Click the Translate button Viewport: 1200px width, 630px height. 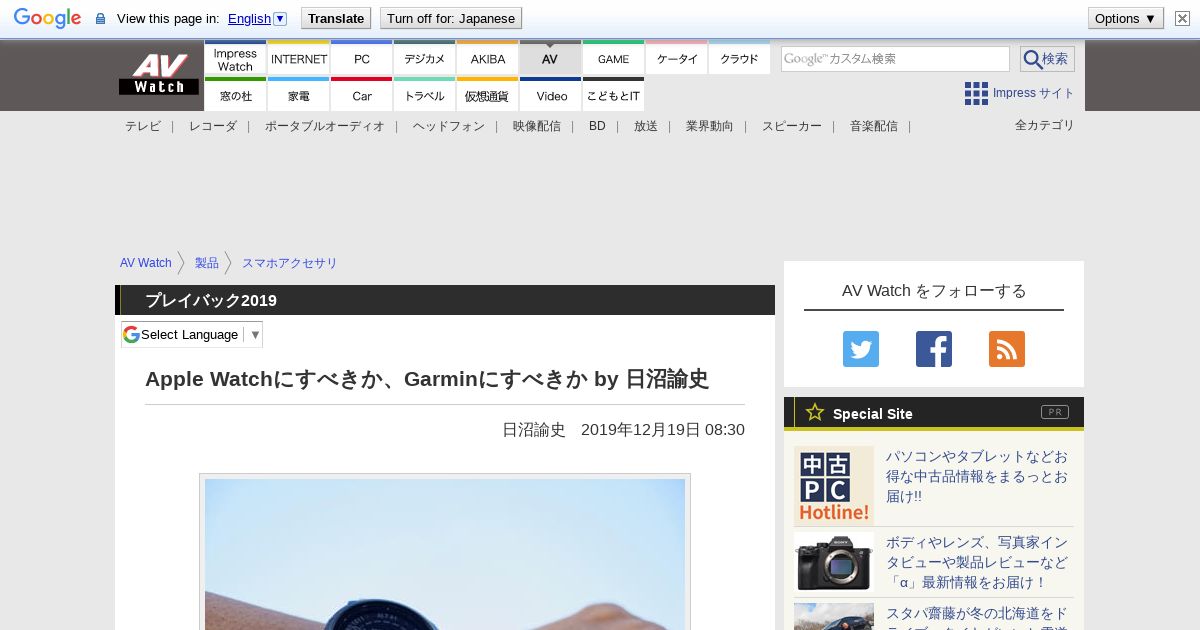tap(335, 18)
